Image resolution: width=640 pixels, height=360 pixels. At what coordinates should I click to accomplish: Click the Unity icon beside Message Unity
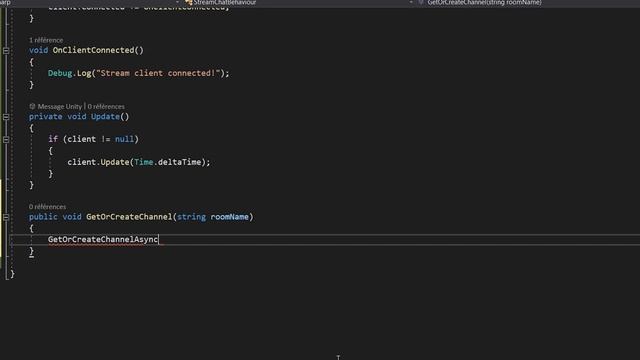coord(32,106)
